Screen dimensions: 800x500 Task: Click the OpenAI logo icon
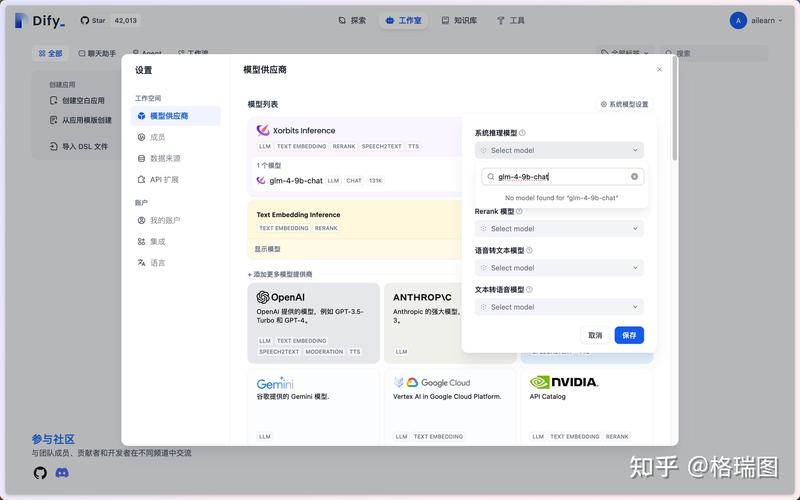[263, 297]
